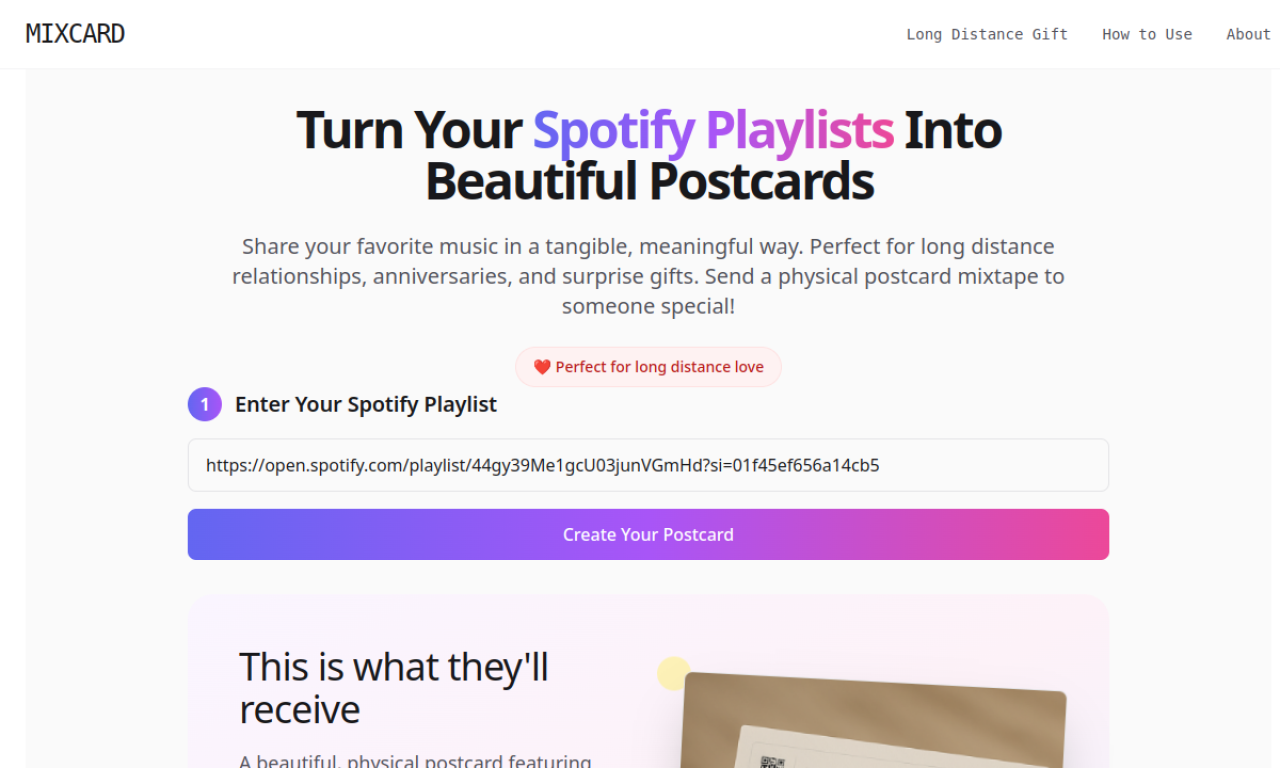Click the 'Share your favorite music' description paragraph
1280x768 pixels.
coord(648,276)
